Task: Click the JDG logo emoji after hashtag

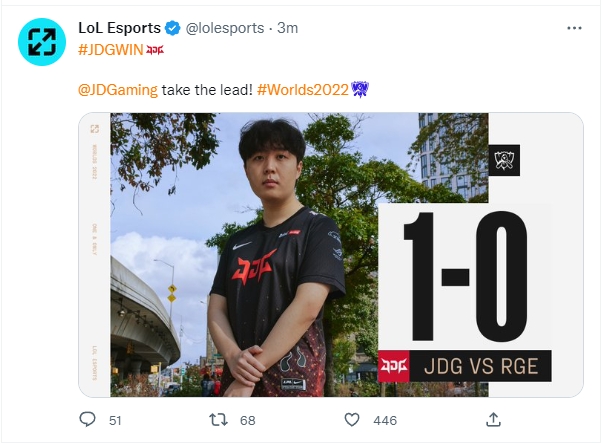Action: [155, 50]
